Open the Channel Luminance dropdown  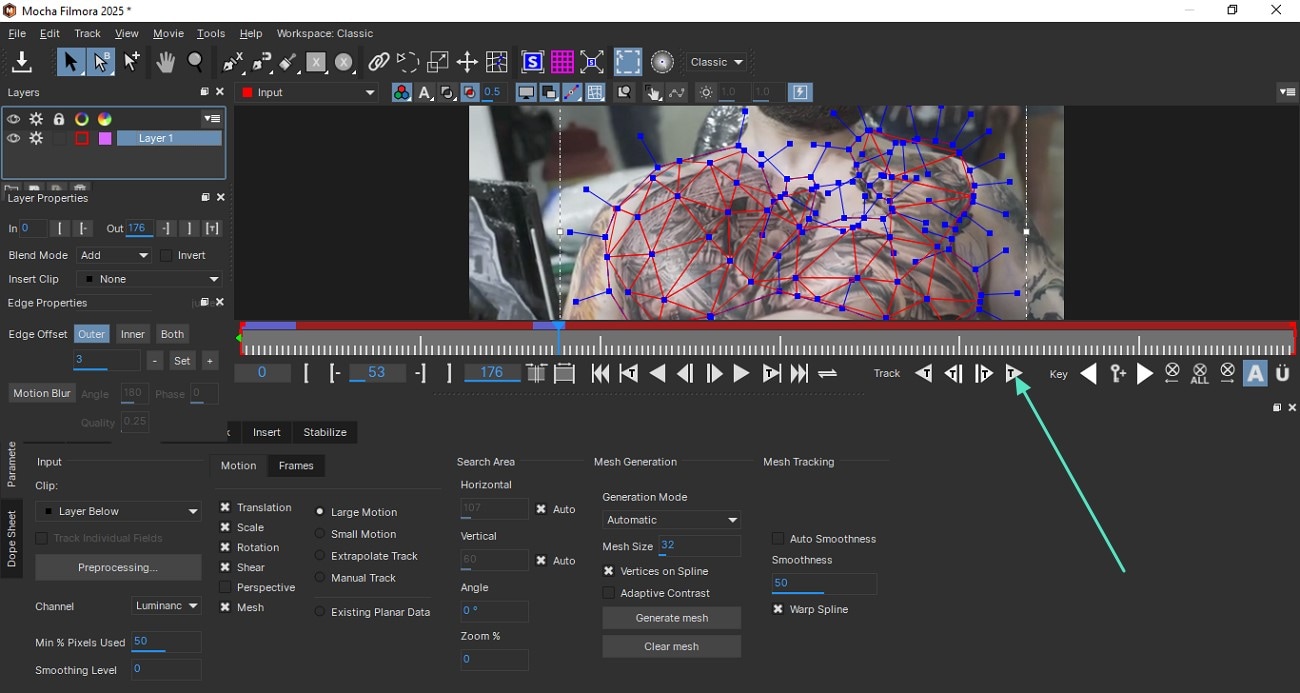[x=166, y=606]
